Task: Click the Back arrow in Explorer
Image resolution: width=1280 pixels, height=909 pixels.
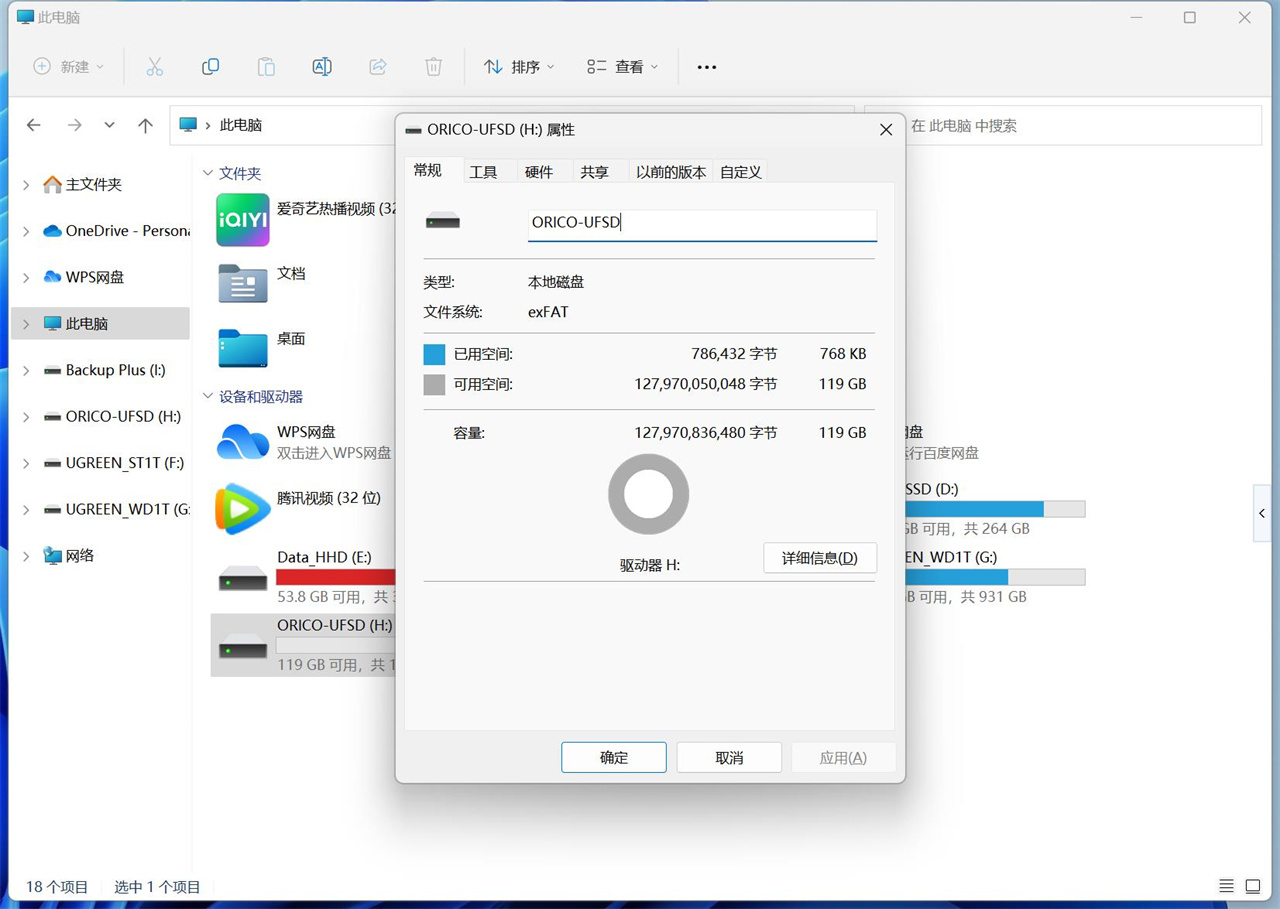Action: (34, 125)
